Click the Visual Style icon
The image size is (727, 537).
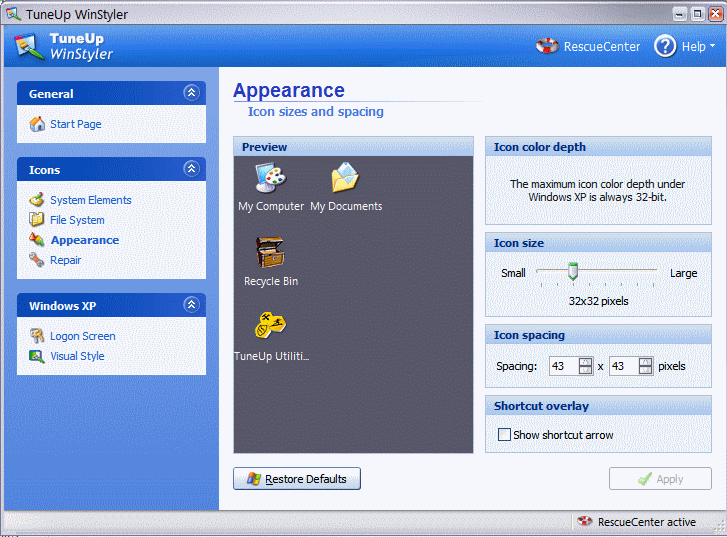[37, 356]
